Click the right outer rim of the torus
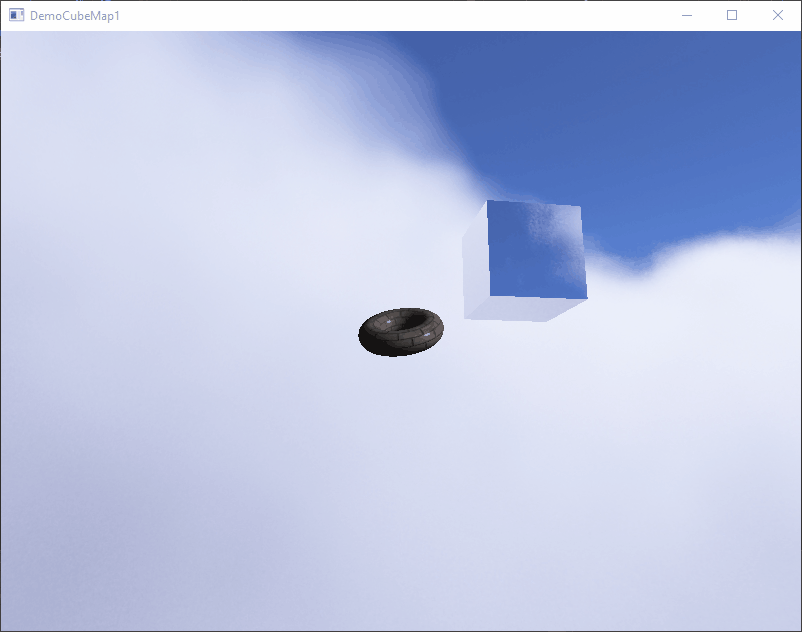802x632 pixels. [439, 327]
